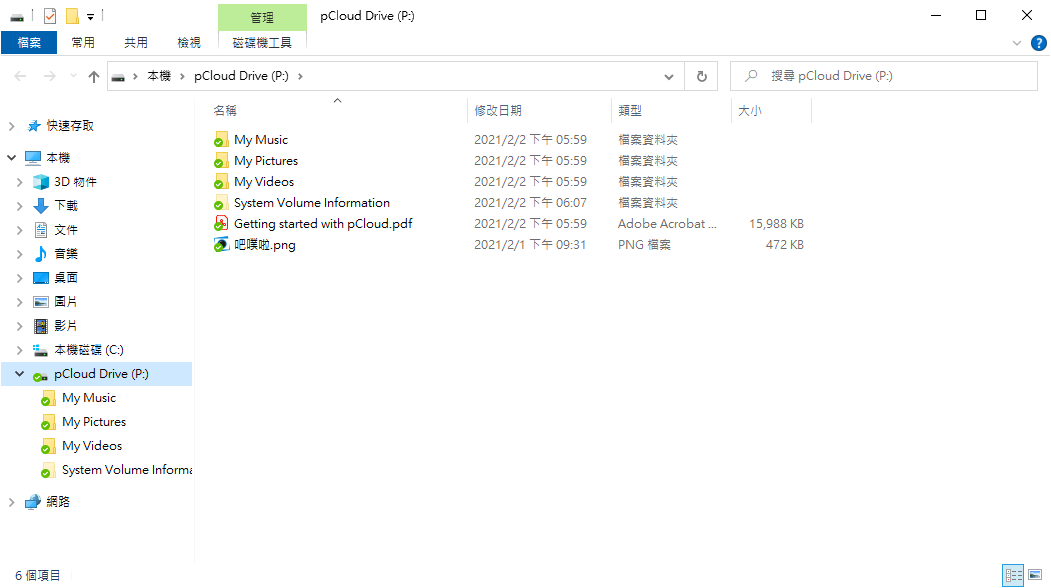Click the 15,988 KB size cell
This screenshot has width=1051, height=588.
pos(776,224)
